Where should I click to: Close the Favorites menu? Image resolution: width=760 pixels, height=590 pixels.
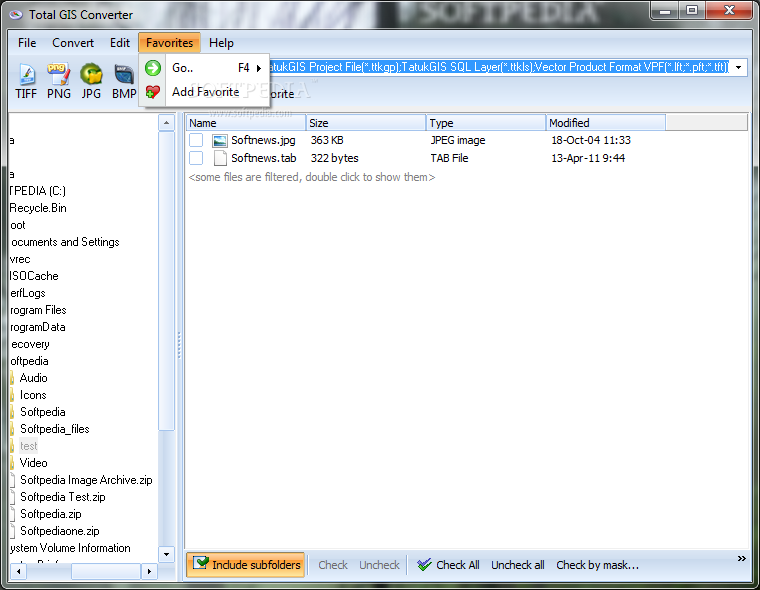169,43
